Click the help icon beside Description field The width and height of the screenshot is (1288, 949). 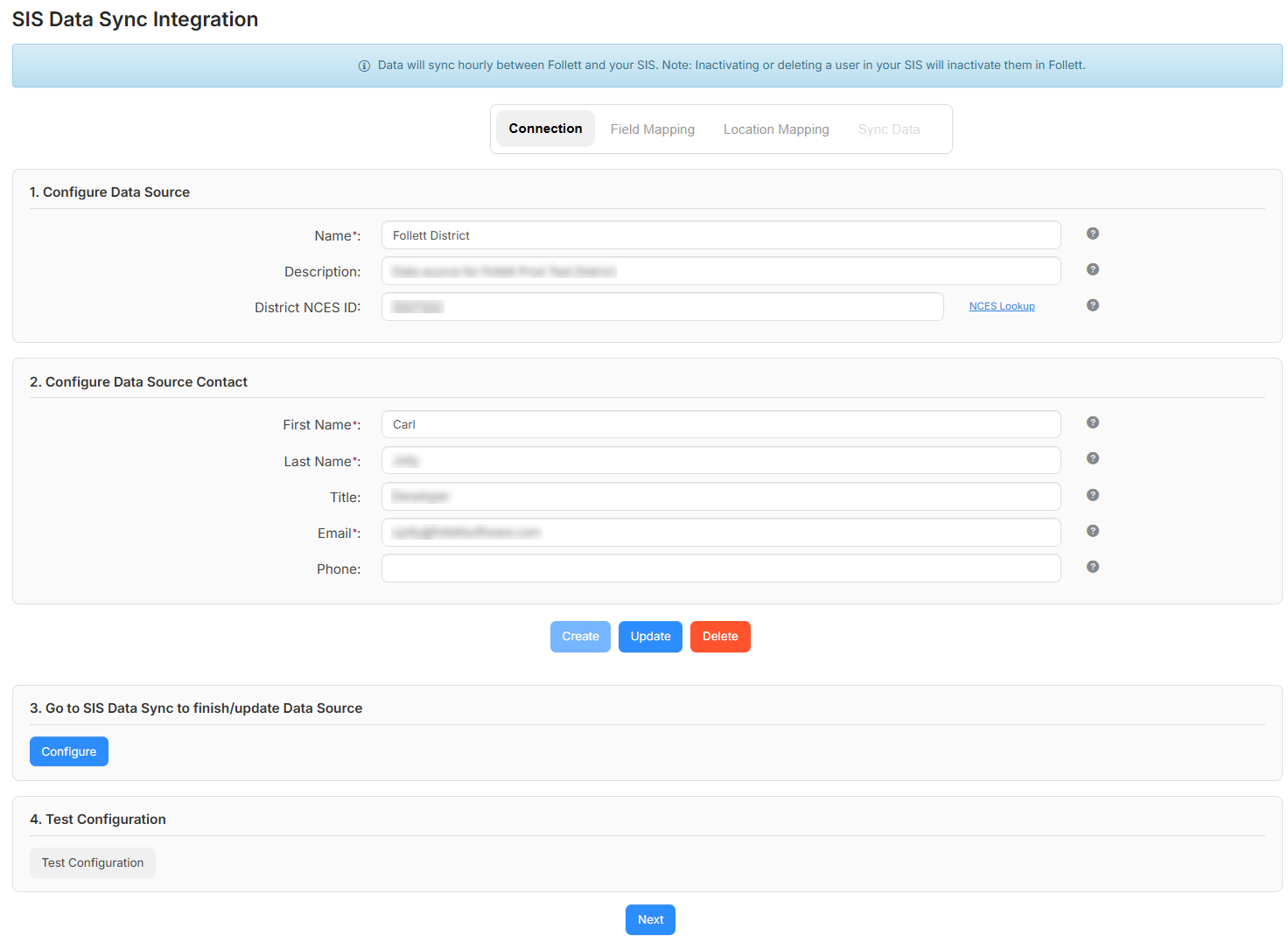click(1093, 269)
